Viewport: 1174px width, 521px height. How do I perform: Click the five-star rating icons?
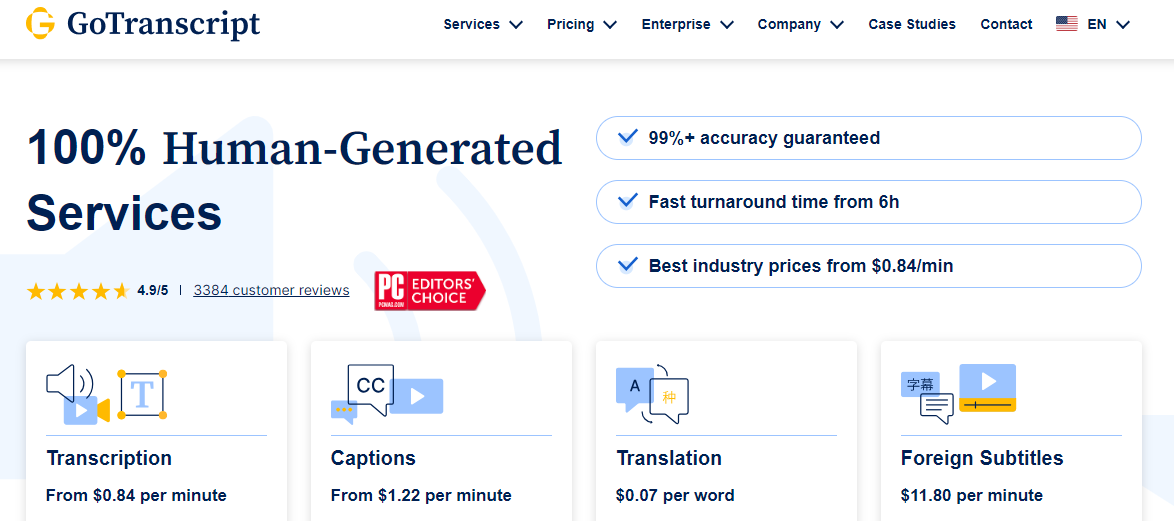pos(78,290)
